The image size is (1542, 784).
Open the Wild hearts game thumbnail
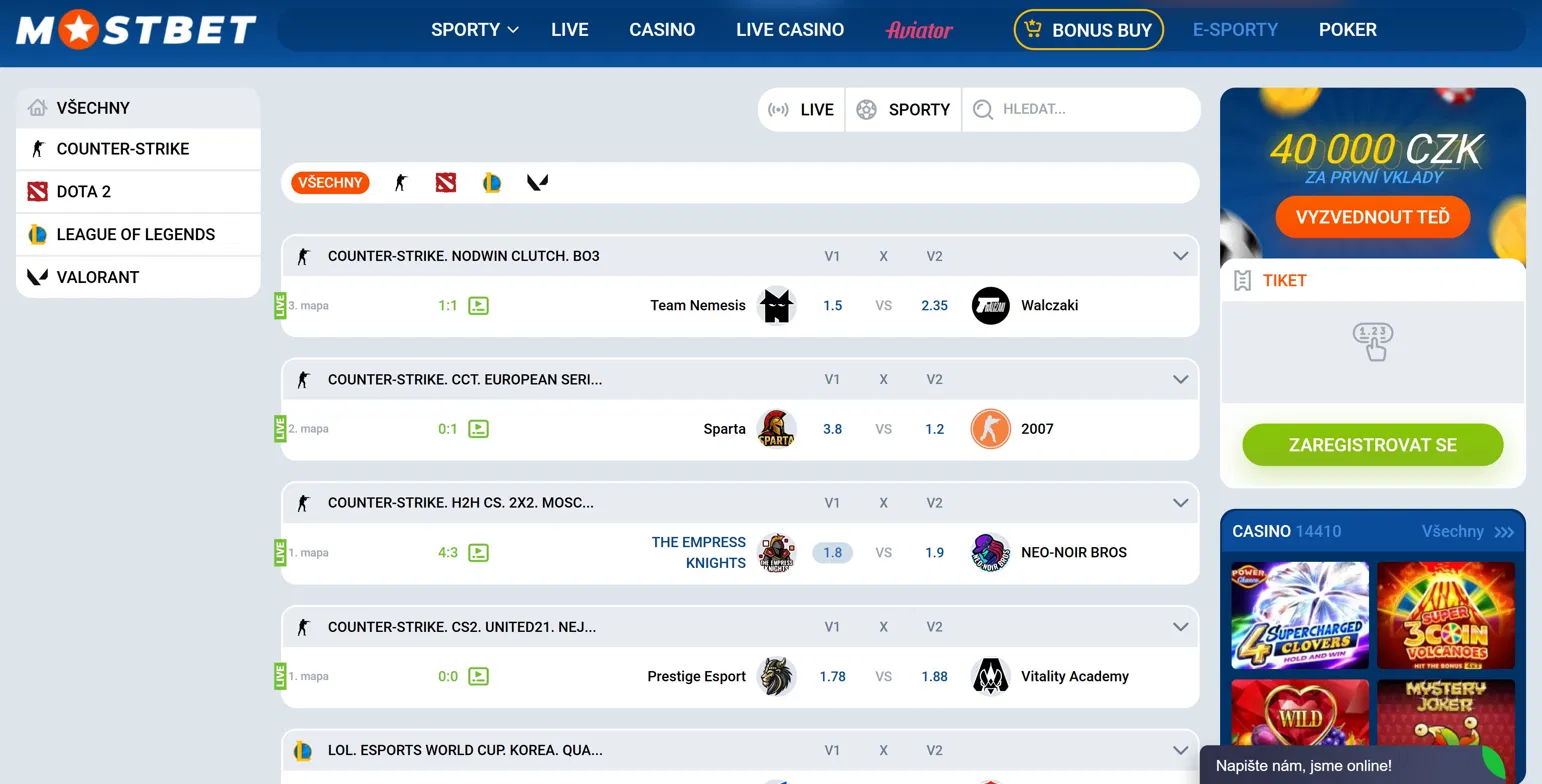click(x=1300, y=712)
